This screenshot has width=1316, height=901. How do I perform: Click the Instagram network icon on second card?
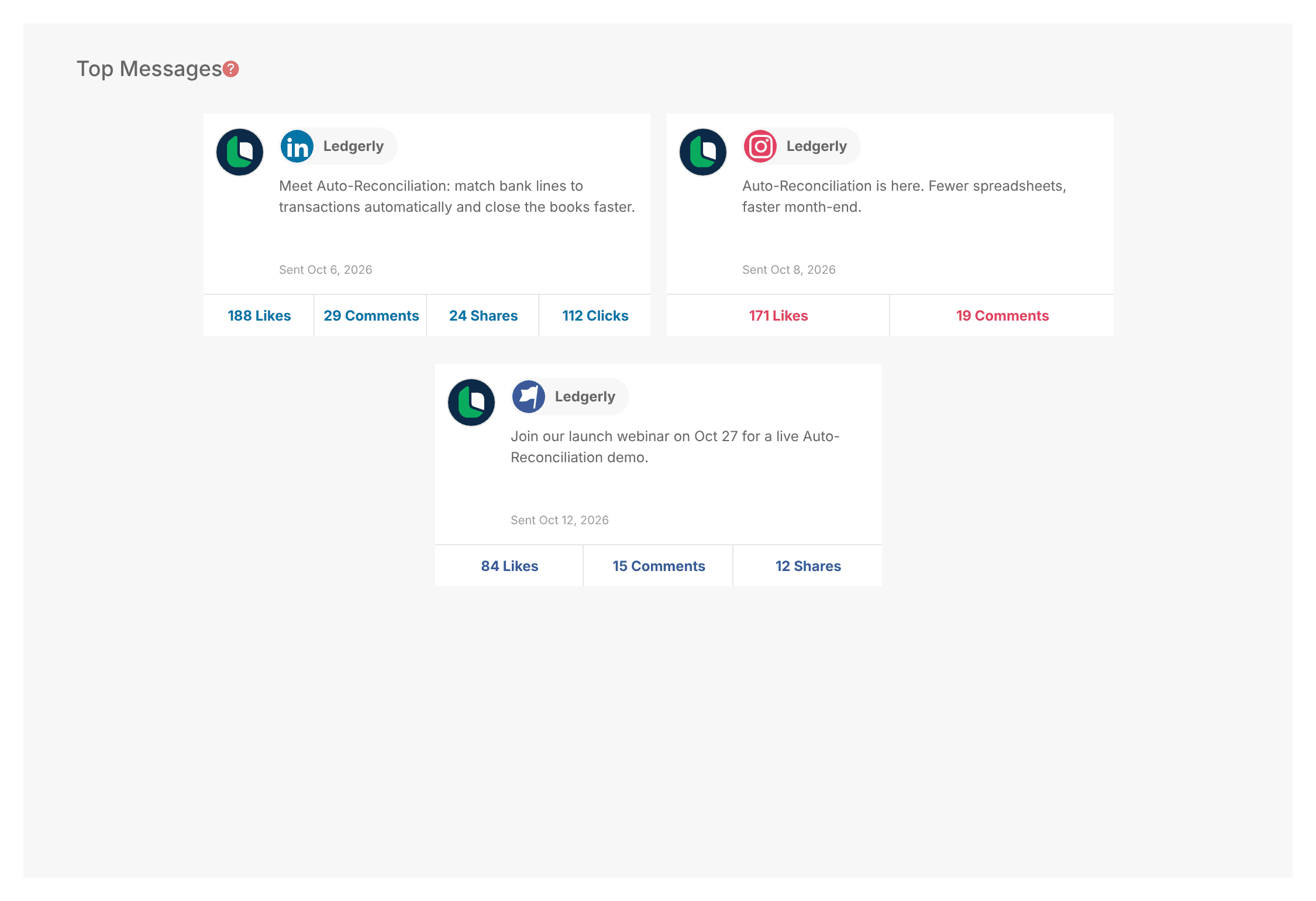pos(760,146)
